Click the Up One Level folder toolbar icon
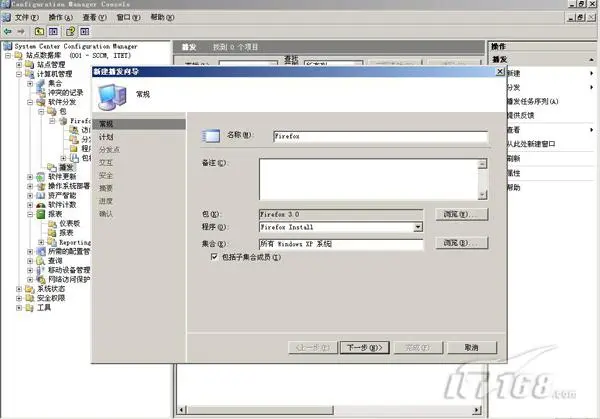 [x=39, y=31]
